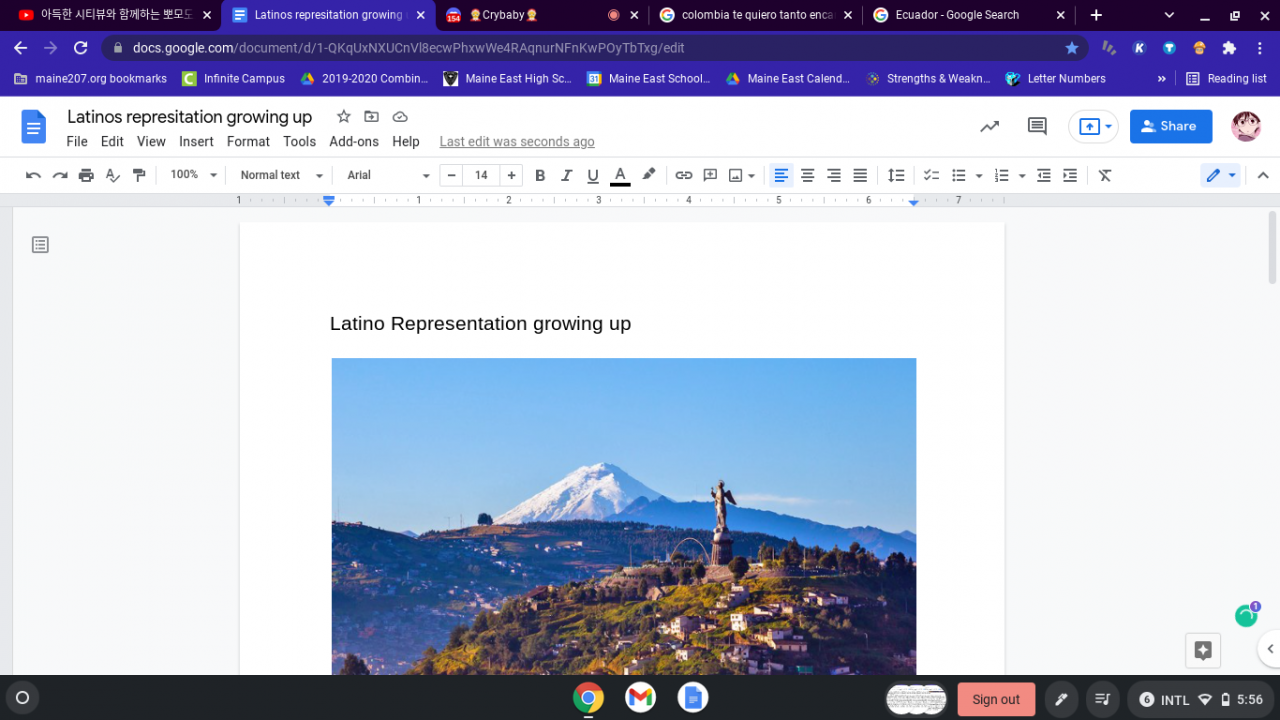The width and height of the screenshot is (1280, 720).
Task: Click the font size field
Action: tap(481, 175)
